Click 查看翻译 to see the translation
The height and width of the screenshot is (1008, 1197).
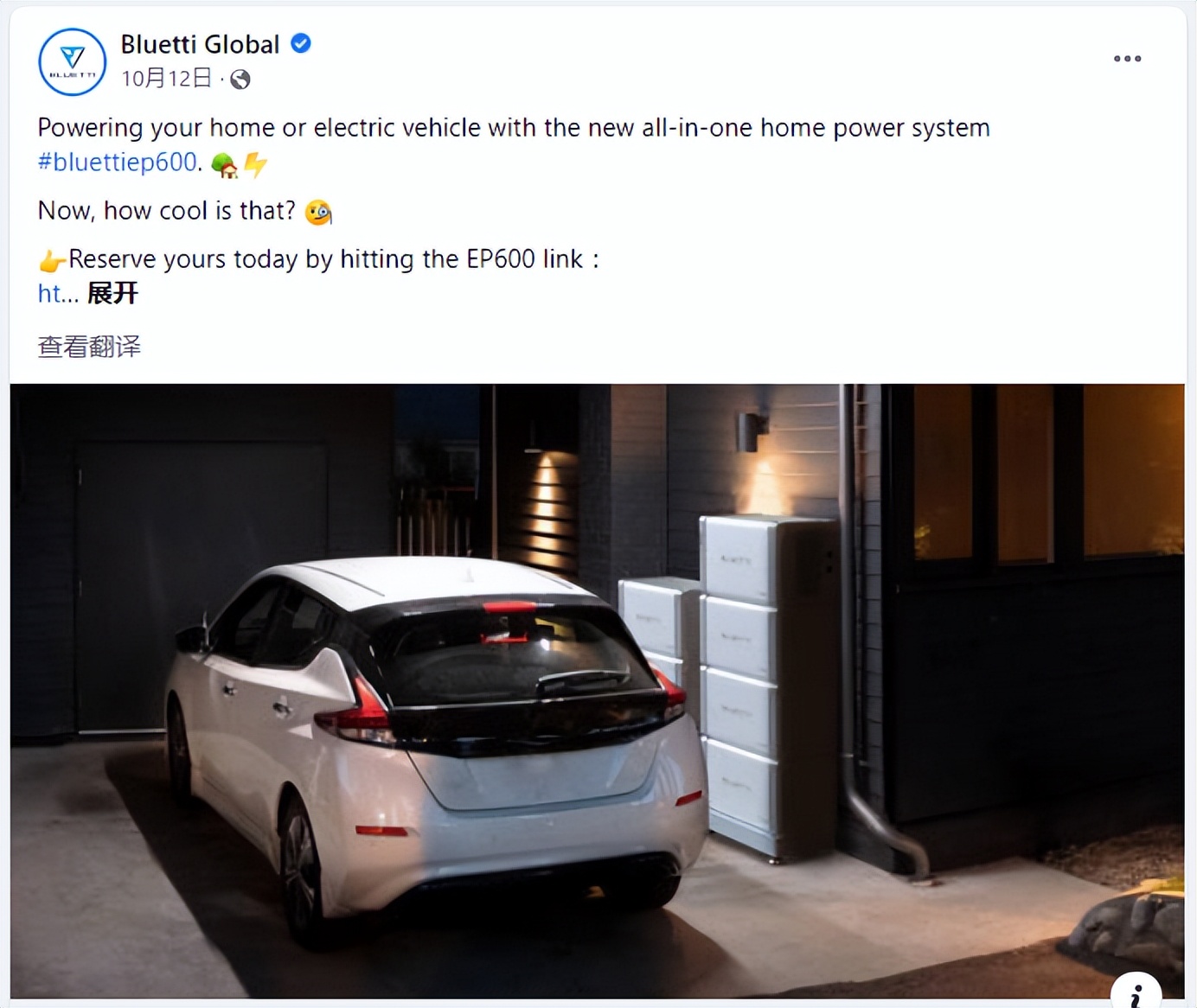(x=89, y=347)
